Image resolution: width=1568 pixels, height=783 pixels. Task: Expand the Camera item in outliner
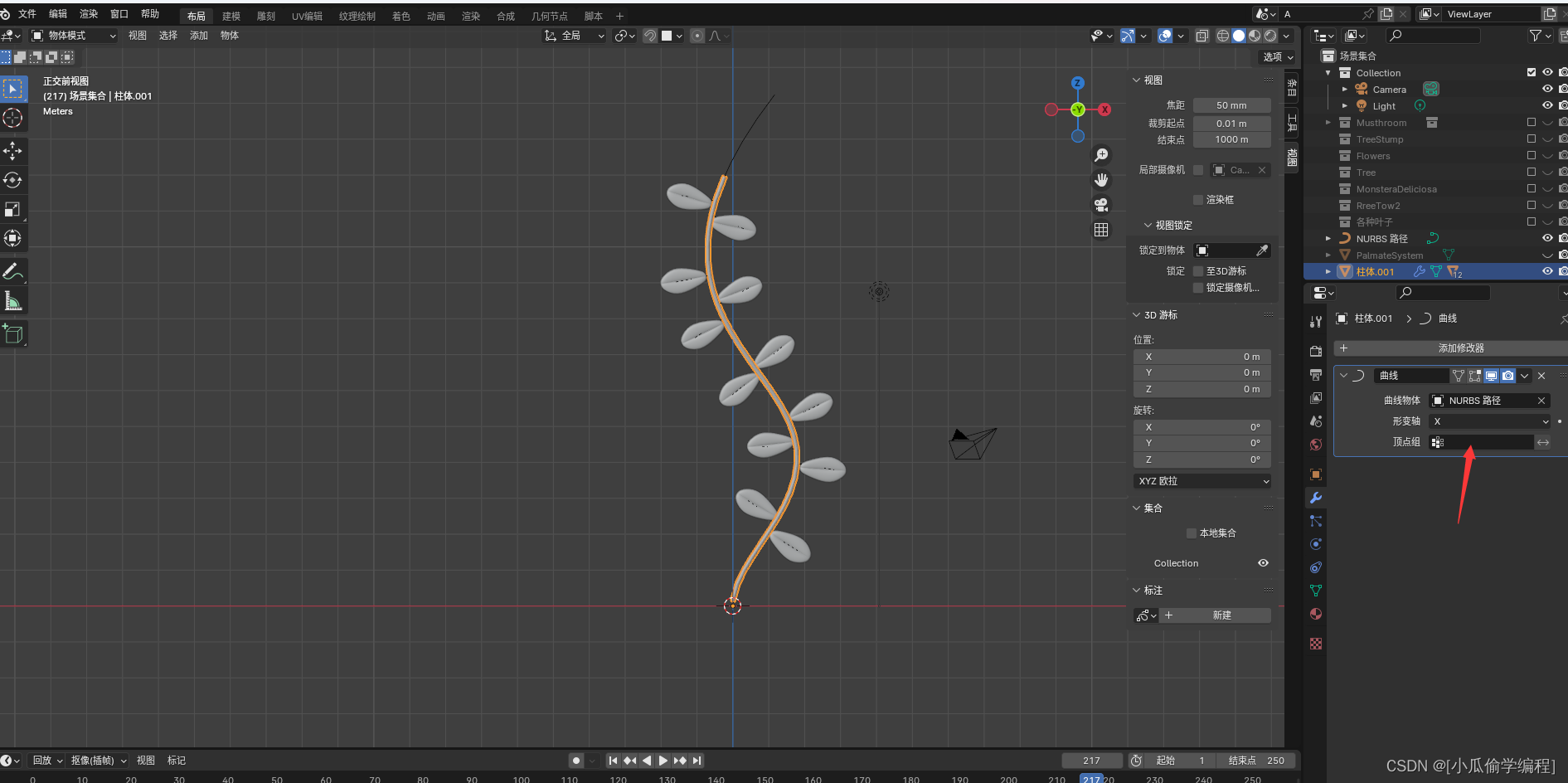1344,89
